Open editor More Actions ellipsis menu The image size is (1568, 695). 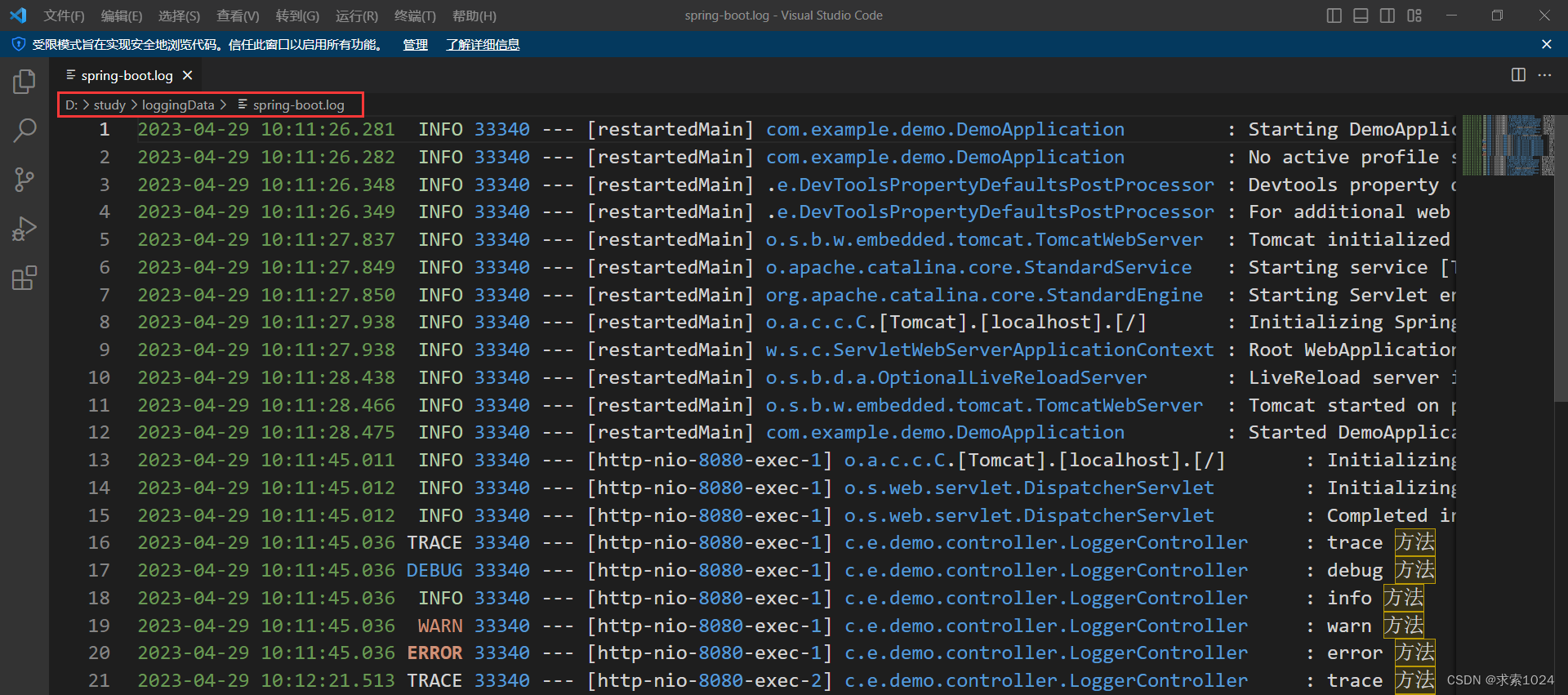[1544, 75]
